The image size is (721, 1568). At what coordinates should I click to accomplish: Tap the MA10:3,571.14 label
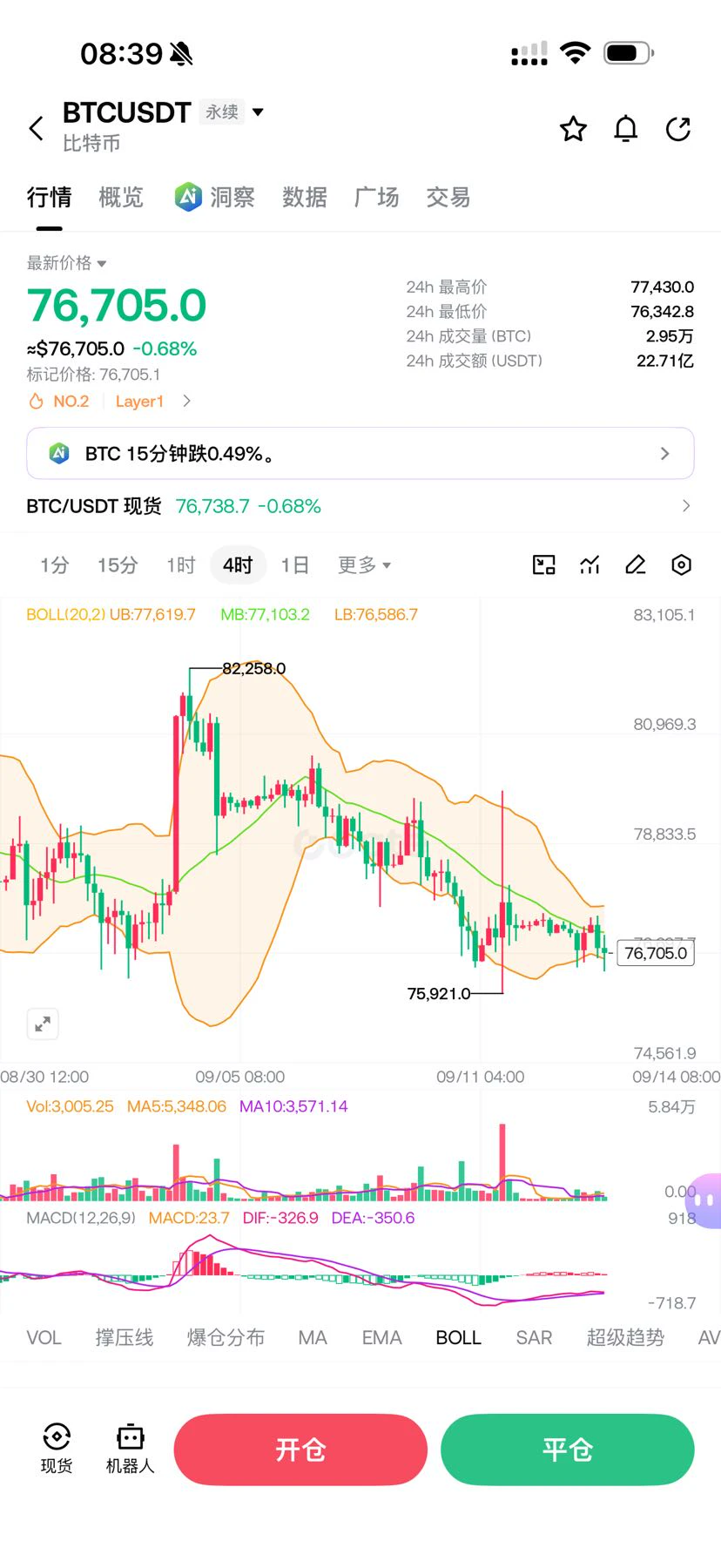click(293, 1106)
